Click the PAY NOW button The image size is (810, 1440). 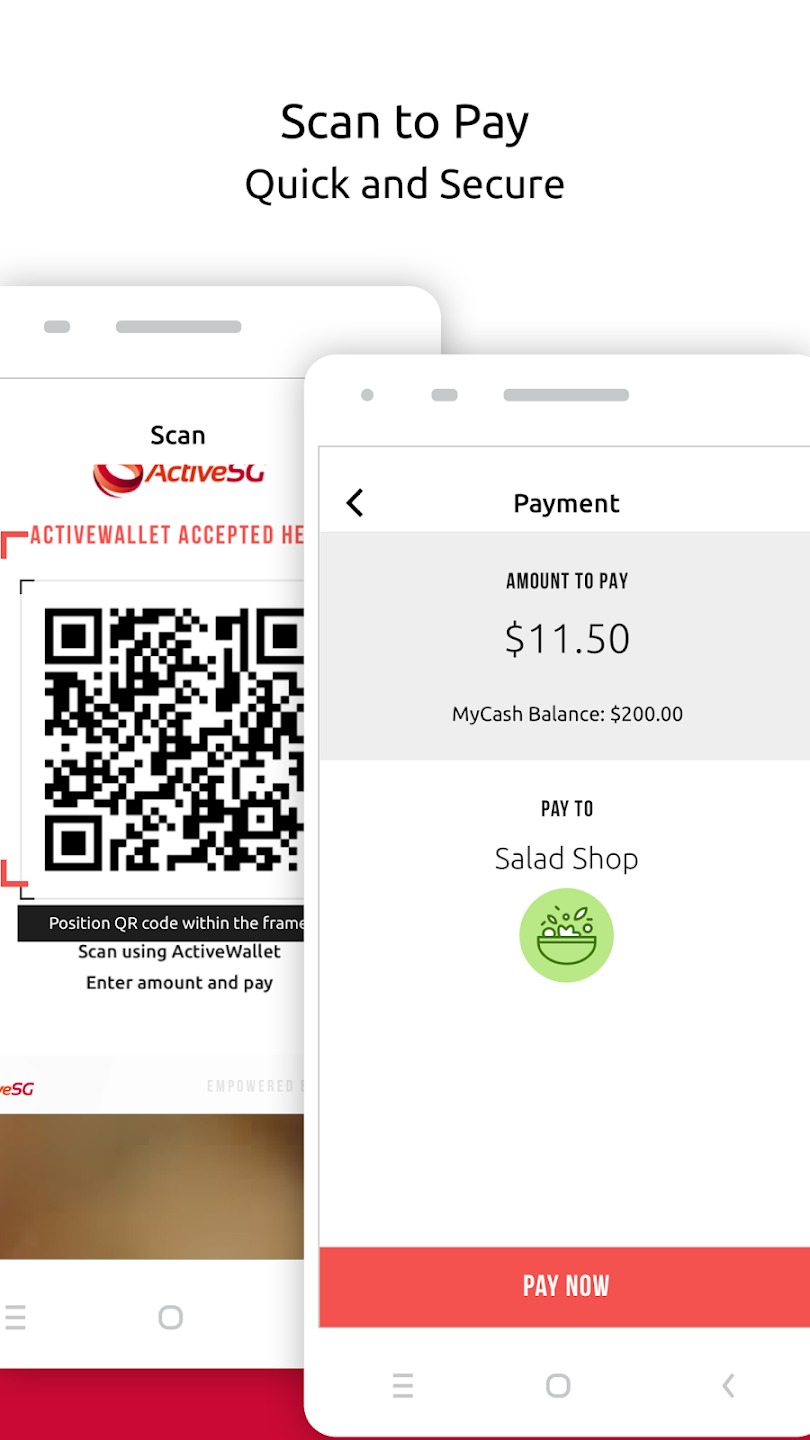[564, 1286]
